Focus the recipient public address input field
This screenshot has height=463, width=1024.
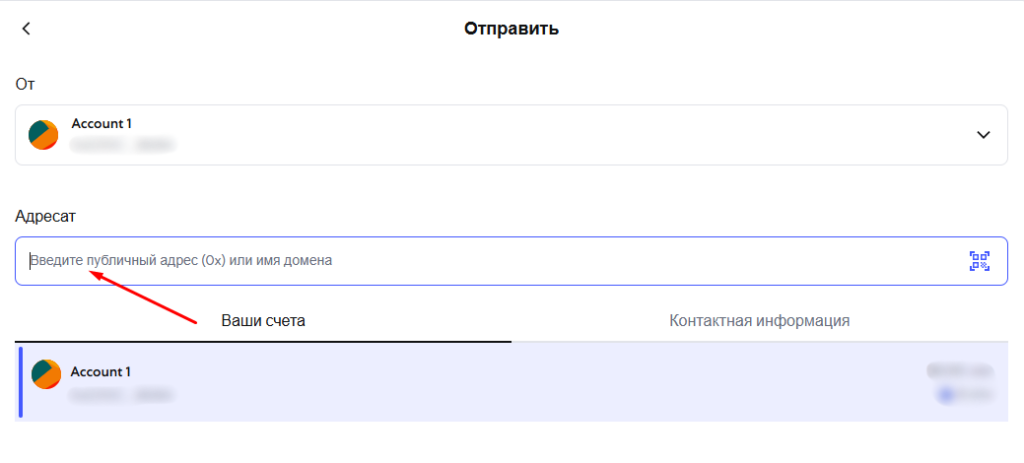(x=480, y=261)
